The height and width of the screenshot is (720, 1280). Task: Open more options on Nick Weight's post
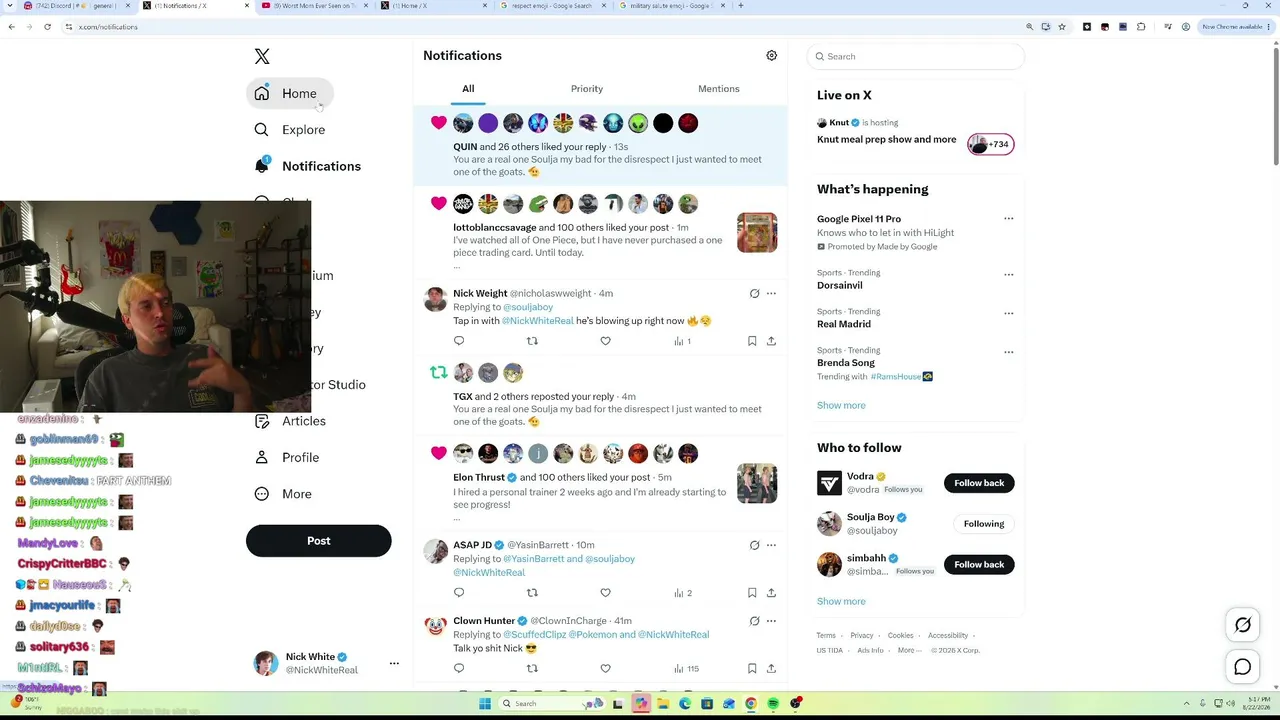click(x=771, y=293)
